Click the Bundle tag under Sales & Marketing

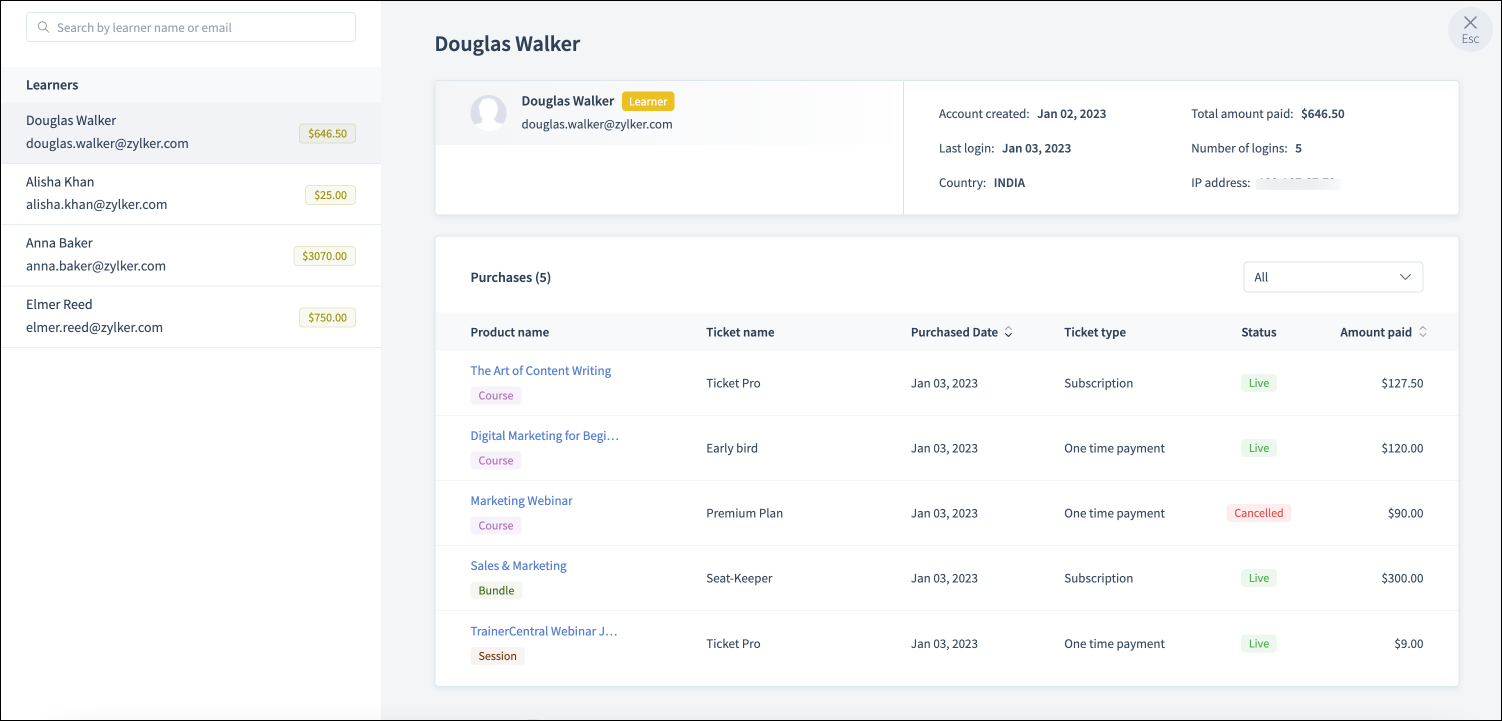(496, 591)
